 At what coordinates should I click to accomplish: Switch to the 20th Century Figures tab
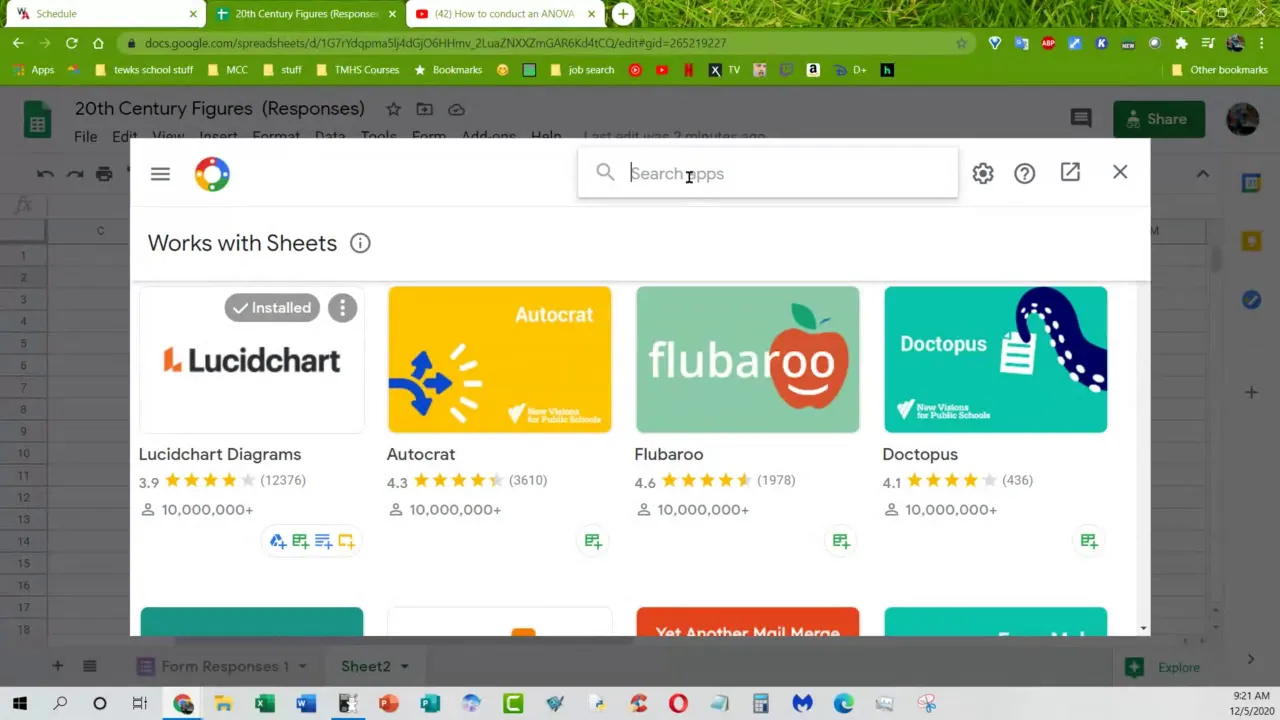pyautogui.click(x=307, y=14)
